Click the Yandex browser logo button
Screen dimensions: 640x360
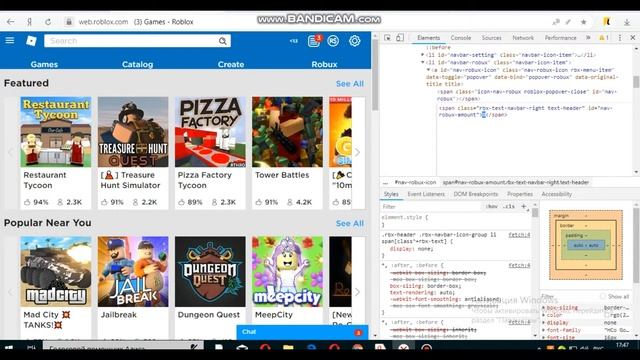pos(29,22)
